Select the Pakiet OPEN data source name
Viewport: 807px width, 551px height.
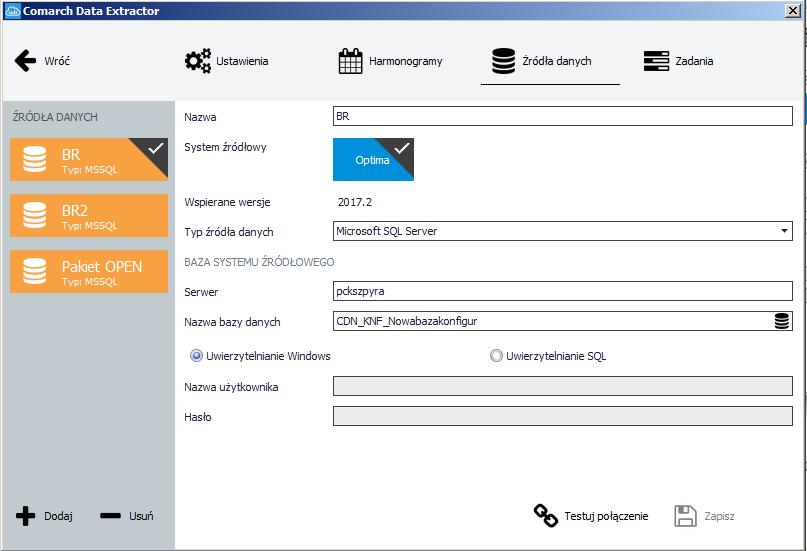[102, 266]
